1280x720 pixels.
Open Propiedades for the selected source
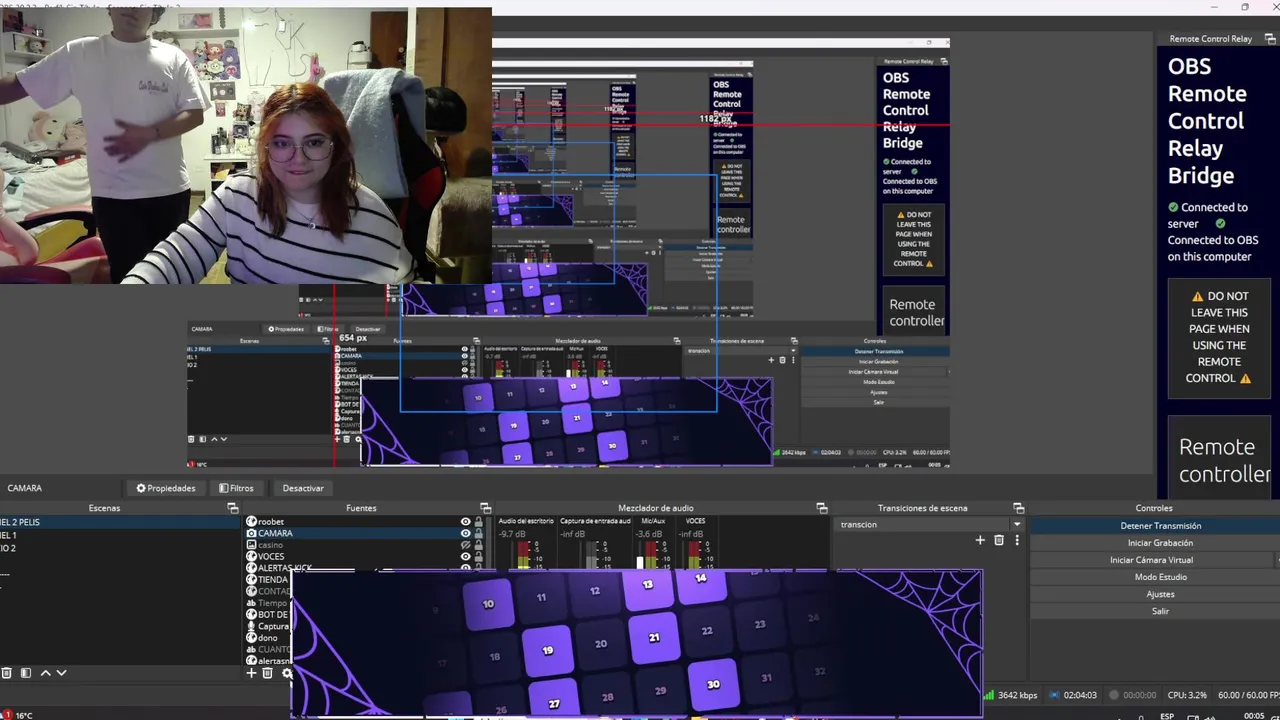pyautogui.click(x=166, y=488)
